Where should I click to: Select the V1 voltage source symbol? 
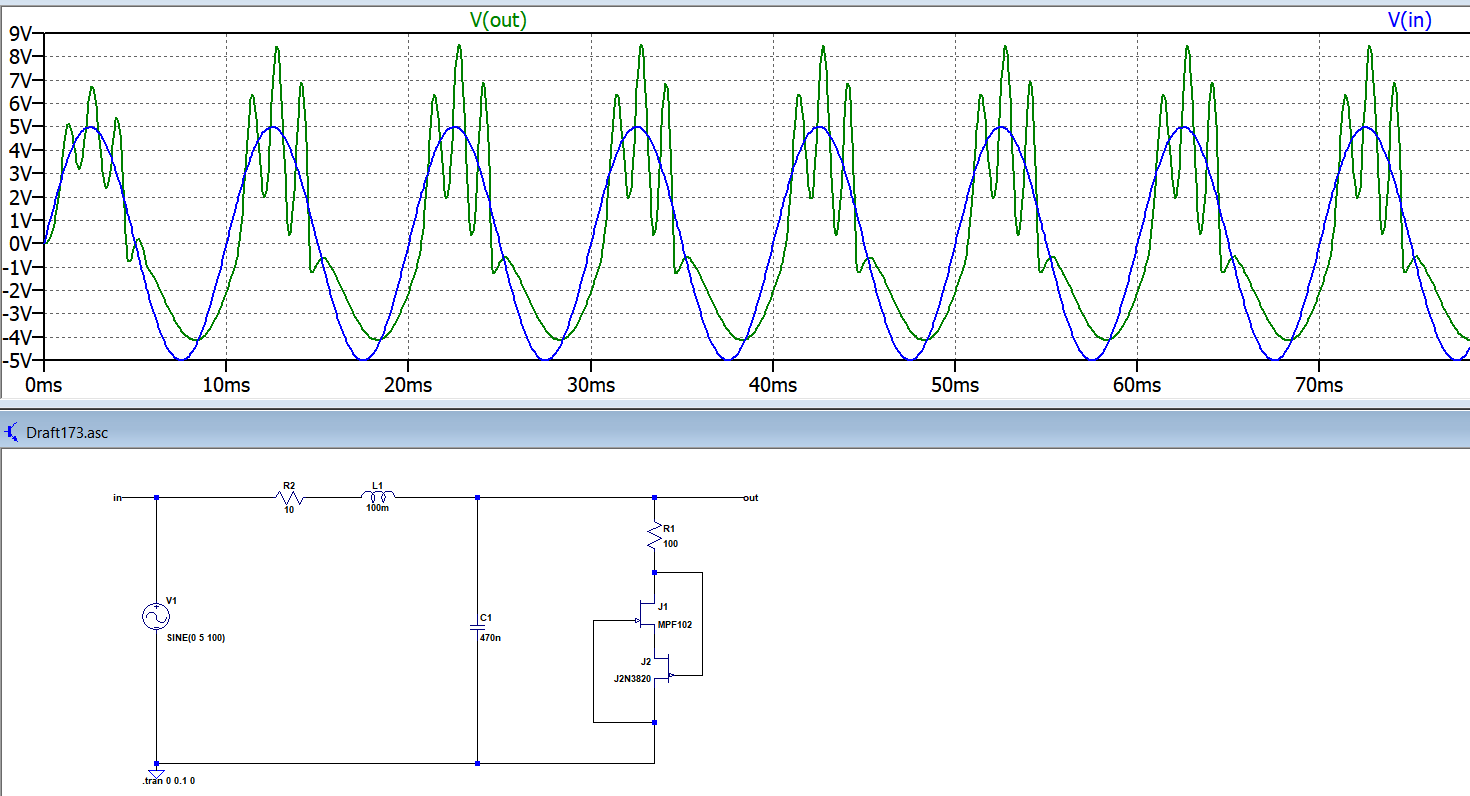157,617
